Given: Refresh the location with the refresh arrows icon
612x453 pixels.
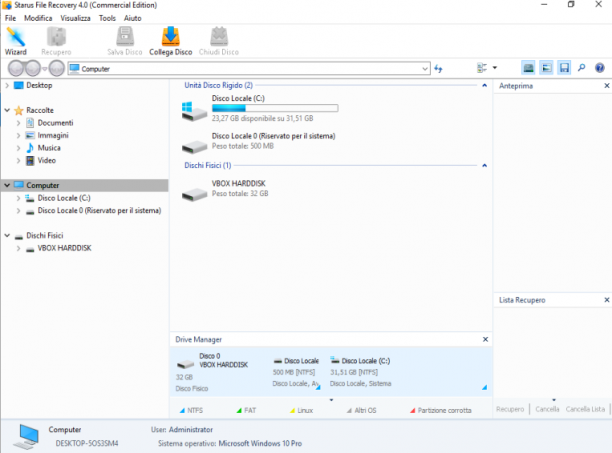Looking at the screenshot, I should click(438, 69).
